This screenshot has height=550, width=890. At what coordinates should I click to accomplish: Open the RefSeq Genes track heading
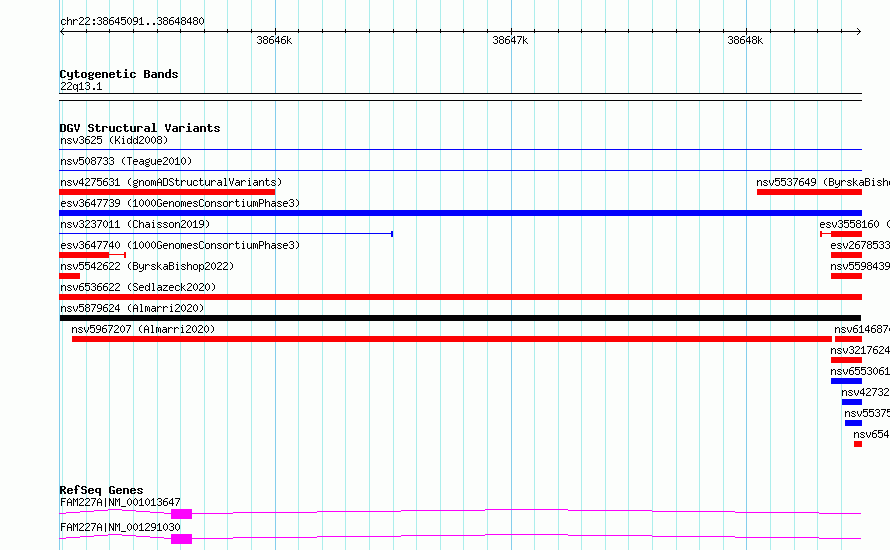pos(101,490)
